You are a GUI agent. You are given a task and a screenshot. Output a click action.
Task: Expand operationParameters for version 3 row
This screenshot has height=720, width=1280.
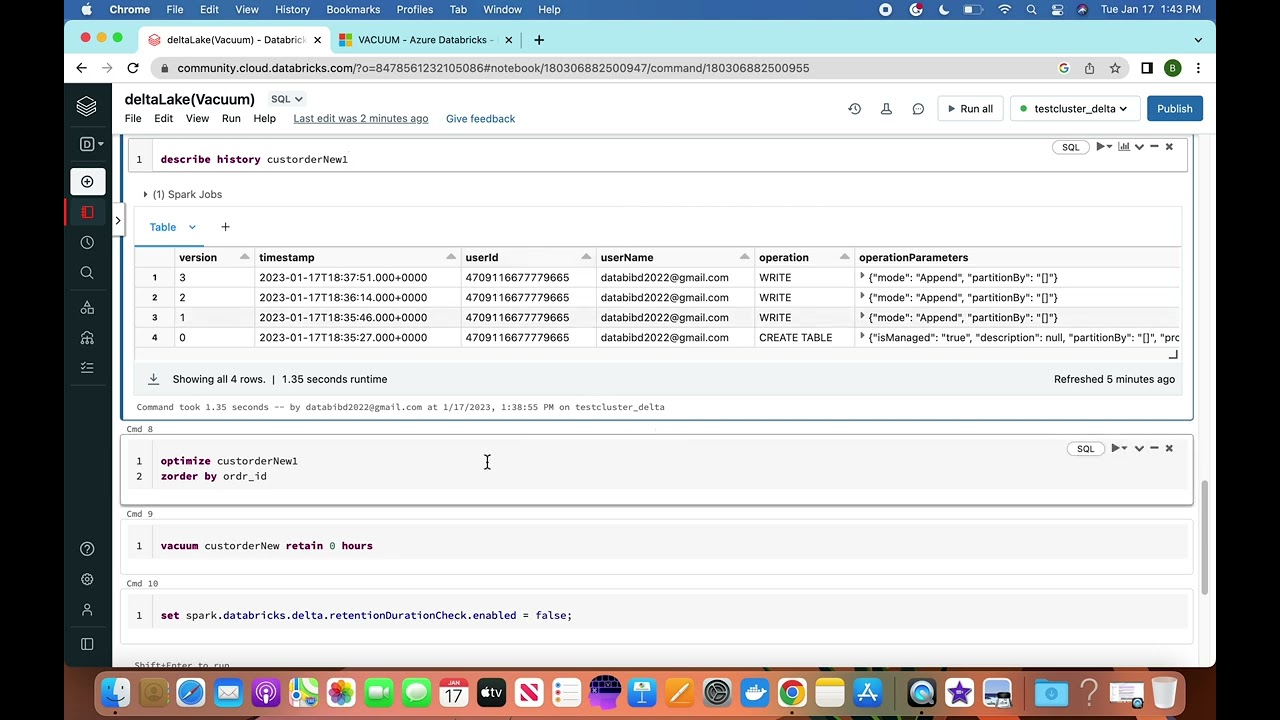[x=862, y=277]
